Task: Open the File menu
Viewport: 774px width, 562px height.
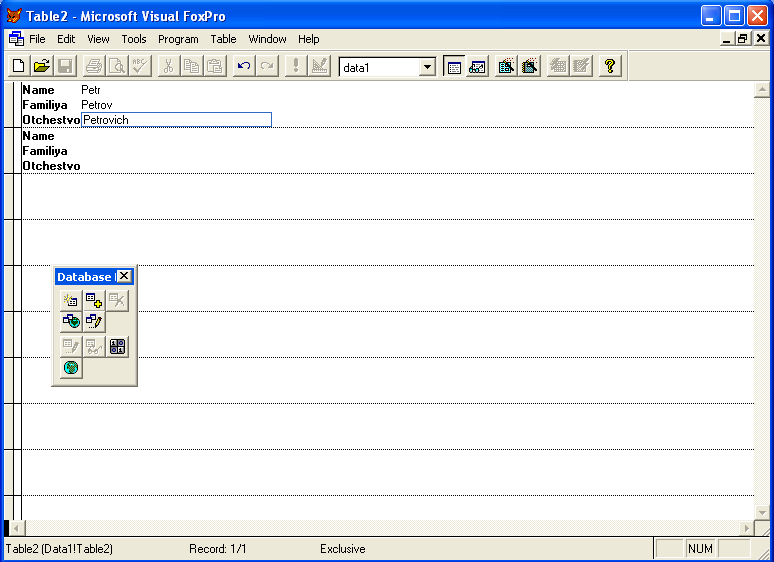Action: coord(37,39)
